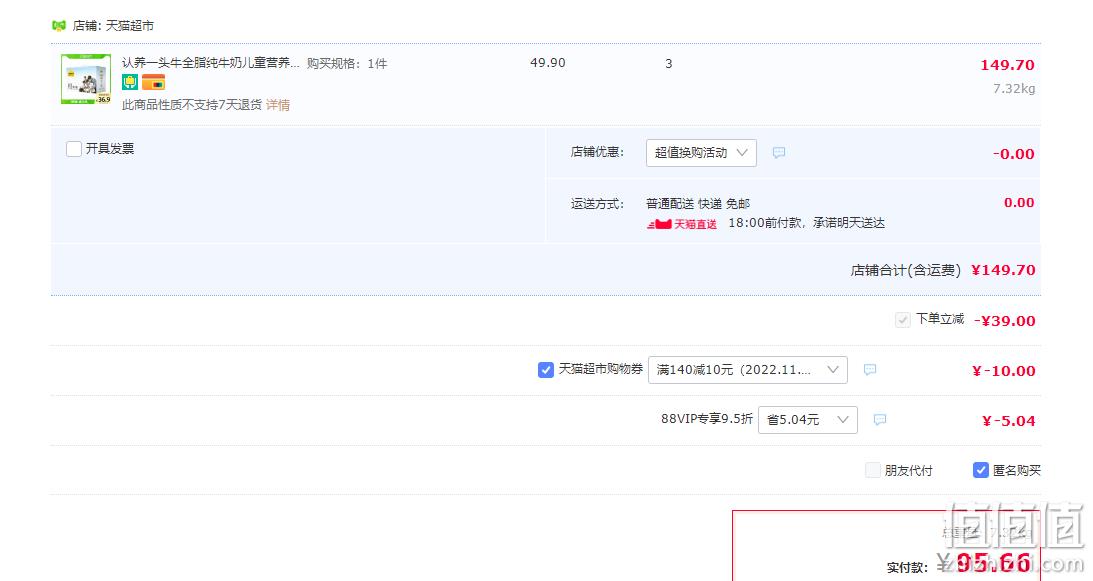Select the shipping text 普通配送 快递 免邮
Viewport: 1093px width, 581px height.
point(698,204)
